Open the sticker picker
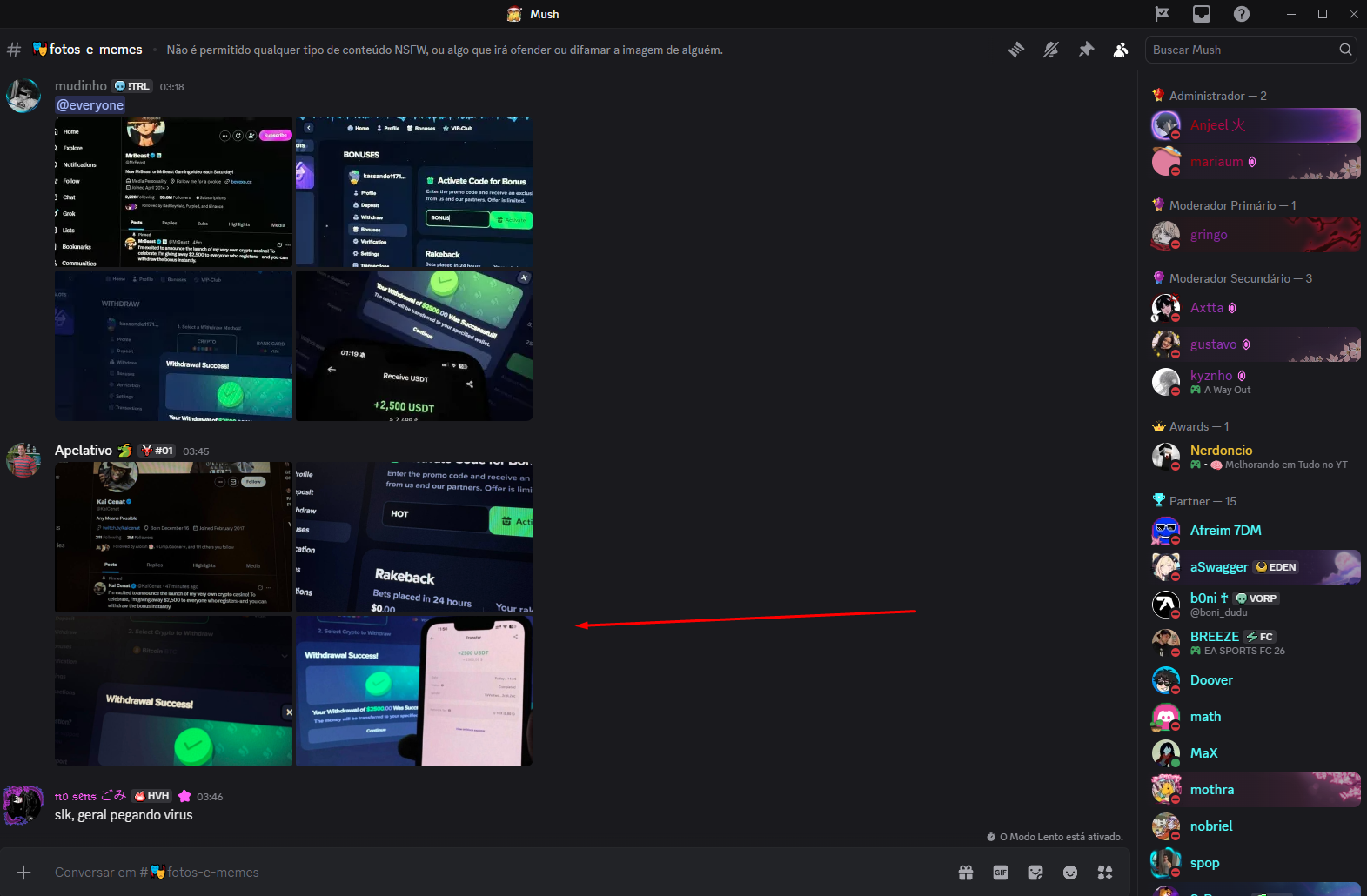The height and width of the screenshot is (896, 1367). [1035, 873]
